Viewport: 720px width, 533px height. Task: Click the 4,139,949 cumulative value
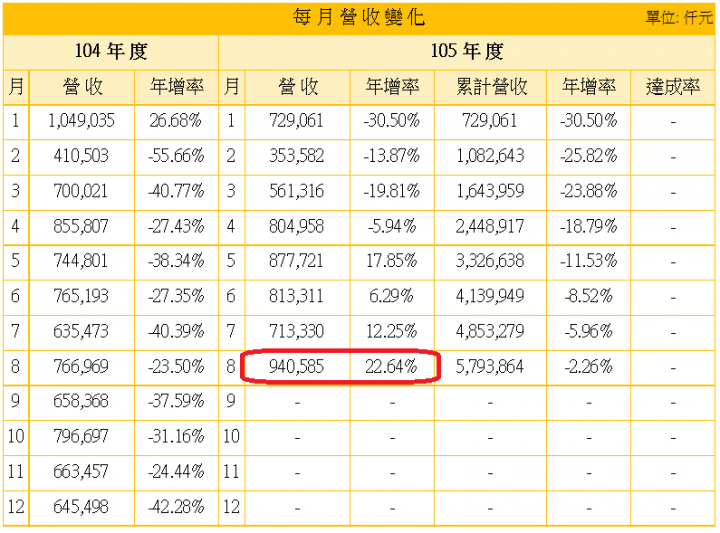pos(490,297)
